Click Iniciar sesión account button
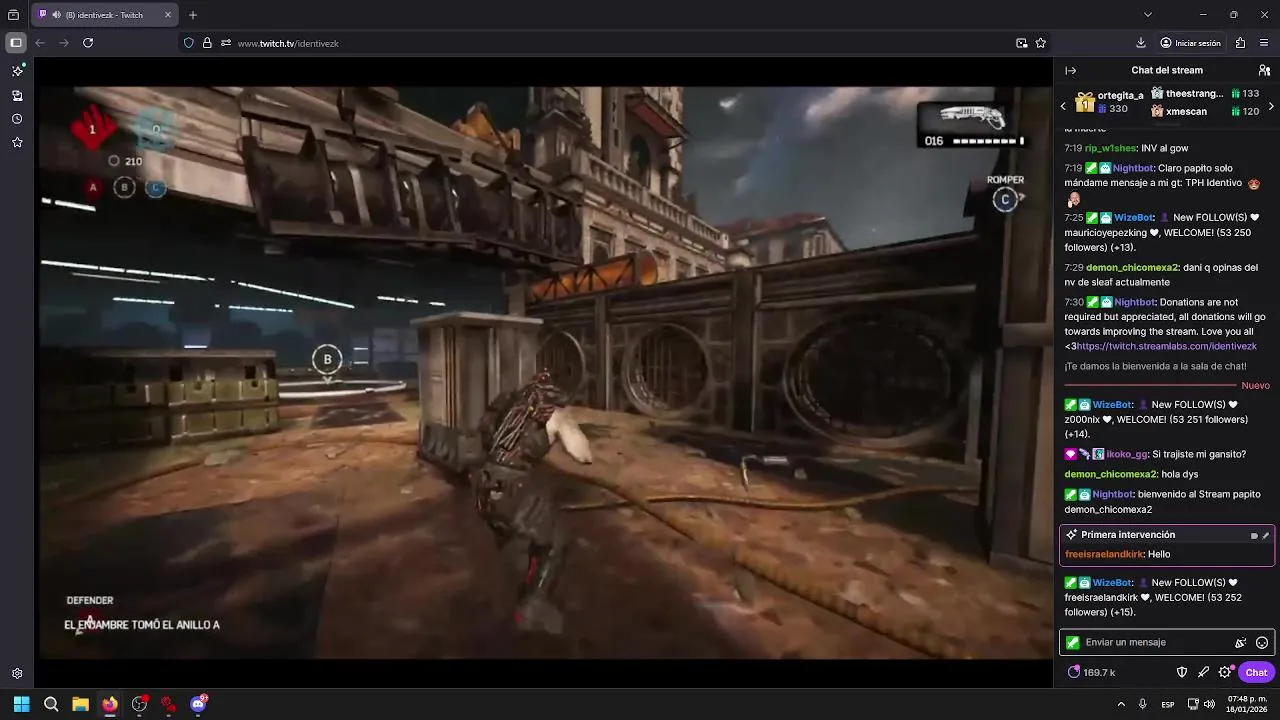Image resolution: width=1280 pixels, height=720 pixels. (1190, 43)
